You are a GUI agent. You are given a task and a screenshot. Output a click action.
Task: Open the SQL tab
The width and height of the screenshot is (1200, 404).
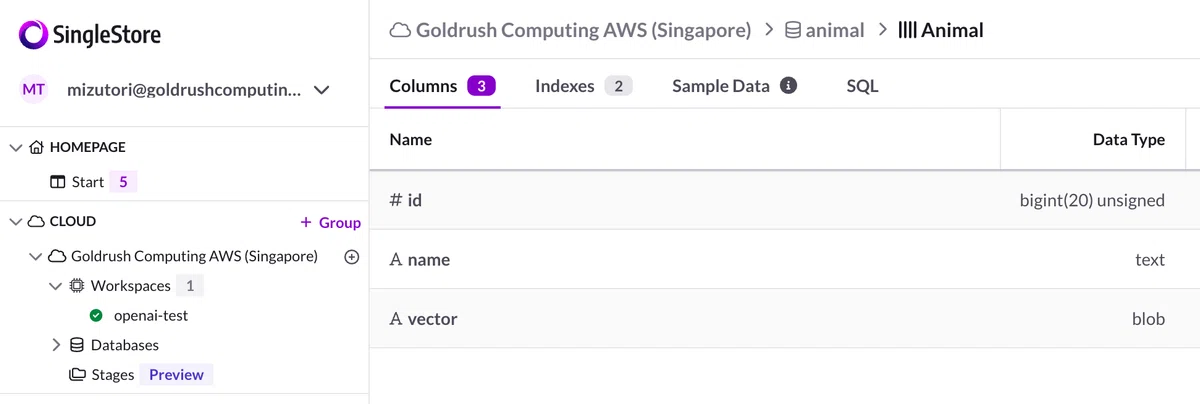(862, 86)
